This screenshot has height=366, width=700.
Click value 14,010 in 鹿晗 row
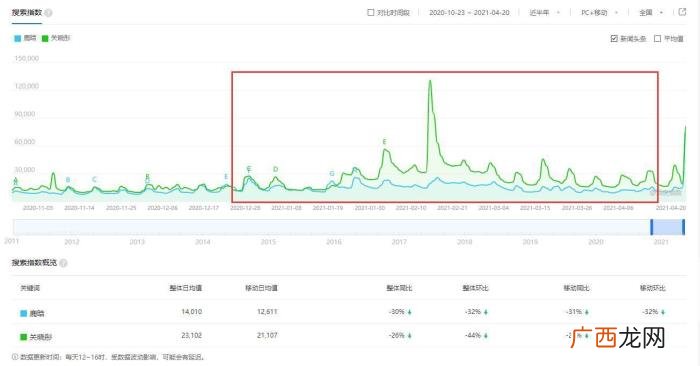coord(192,312)
